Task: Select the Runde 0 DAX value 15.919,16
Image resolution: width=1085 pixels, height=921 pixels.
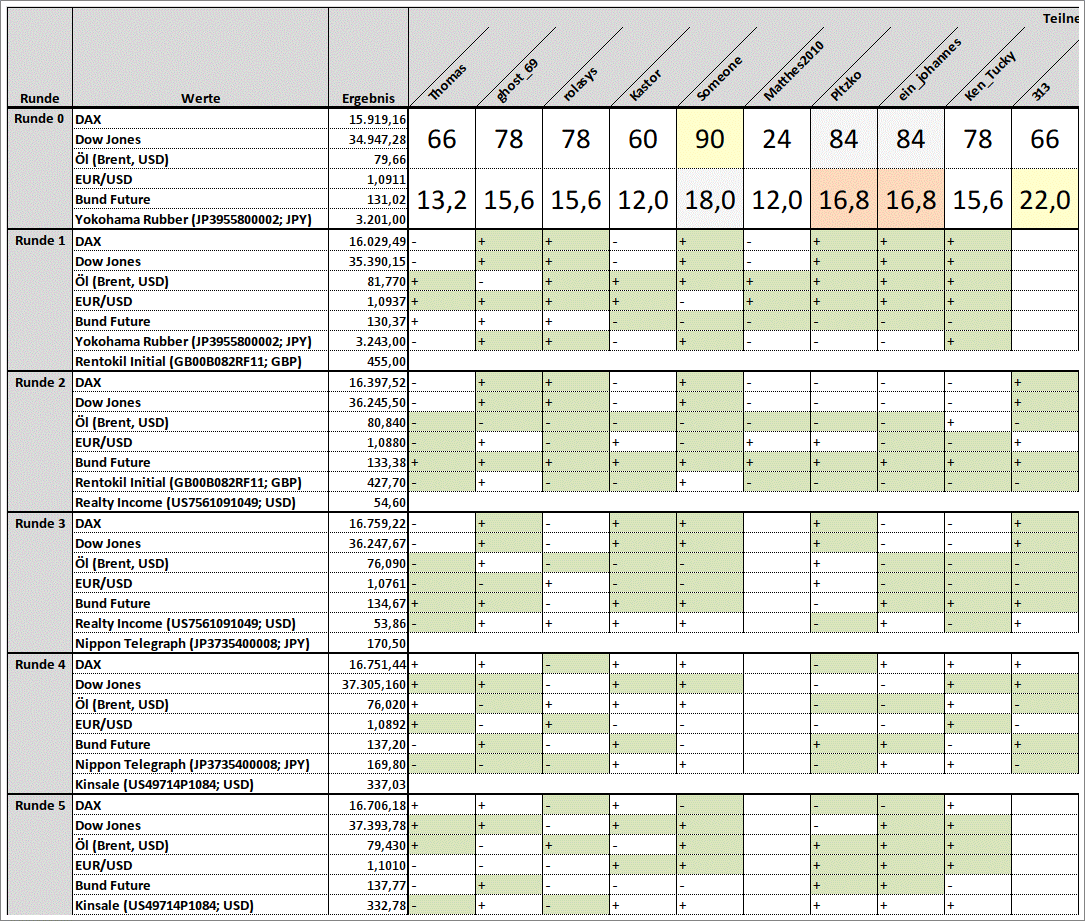Action: coord(377,119)
